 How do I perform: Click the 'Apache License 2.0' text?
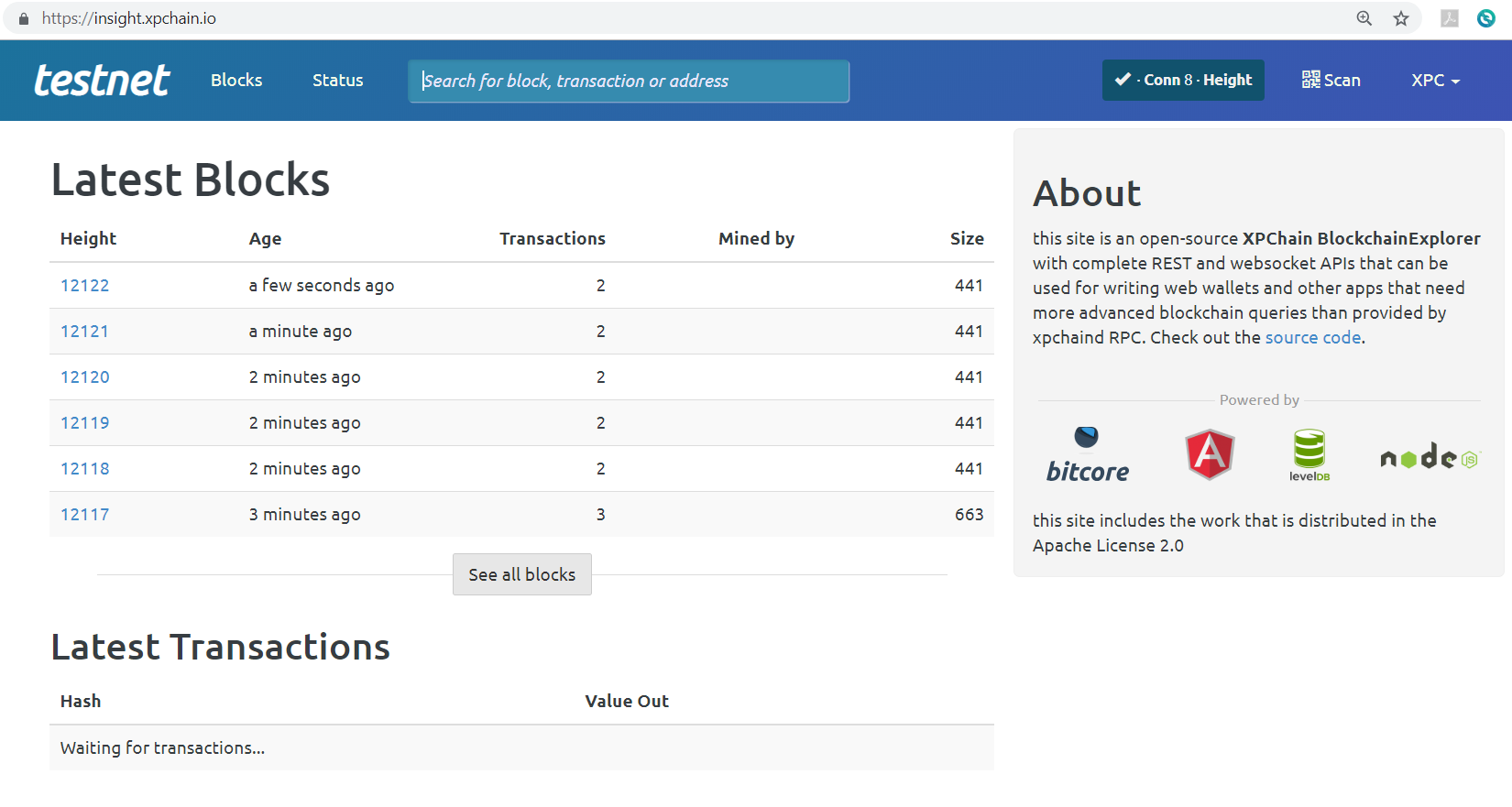(1108, 546)
